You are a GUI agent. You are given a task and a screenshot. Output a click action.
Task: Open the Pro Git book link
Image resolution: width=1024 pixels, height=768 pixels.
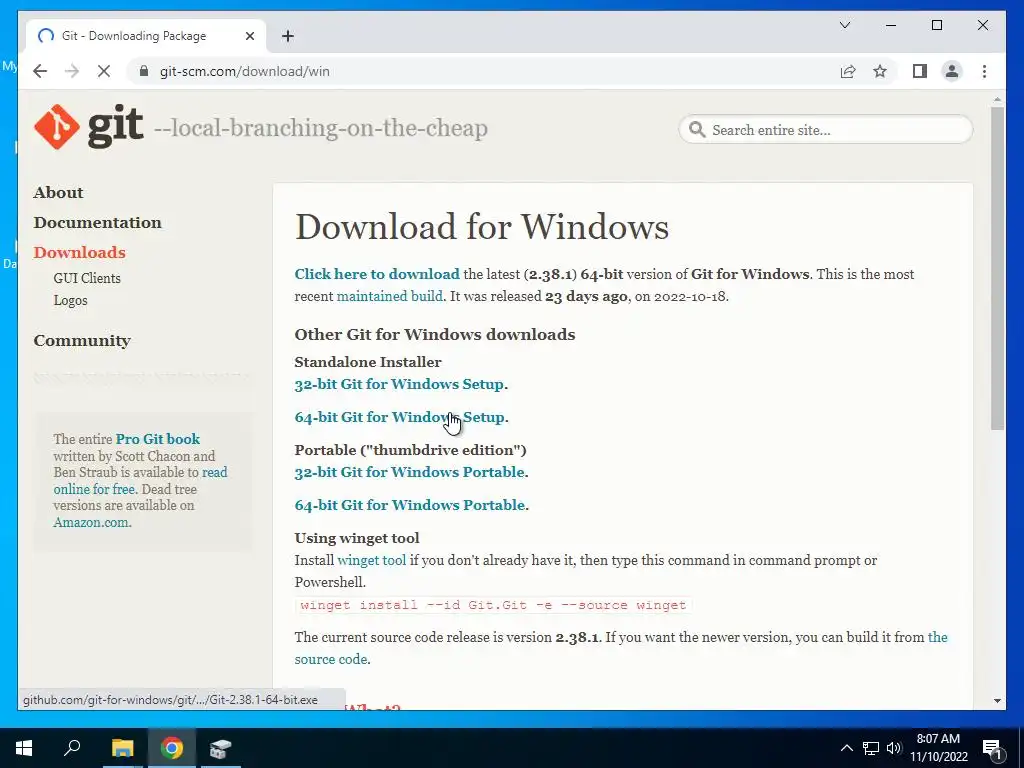point(157,439)
